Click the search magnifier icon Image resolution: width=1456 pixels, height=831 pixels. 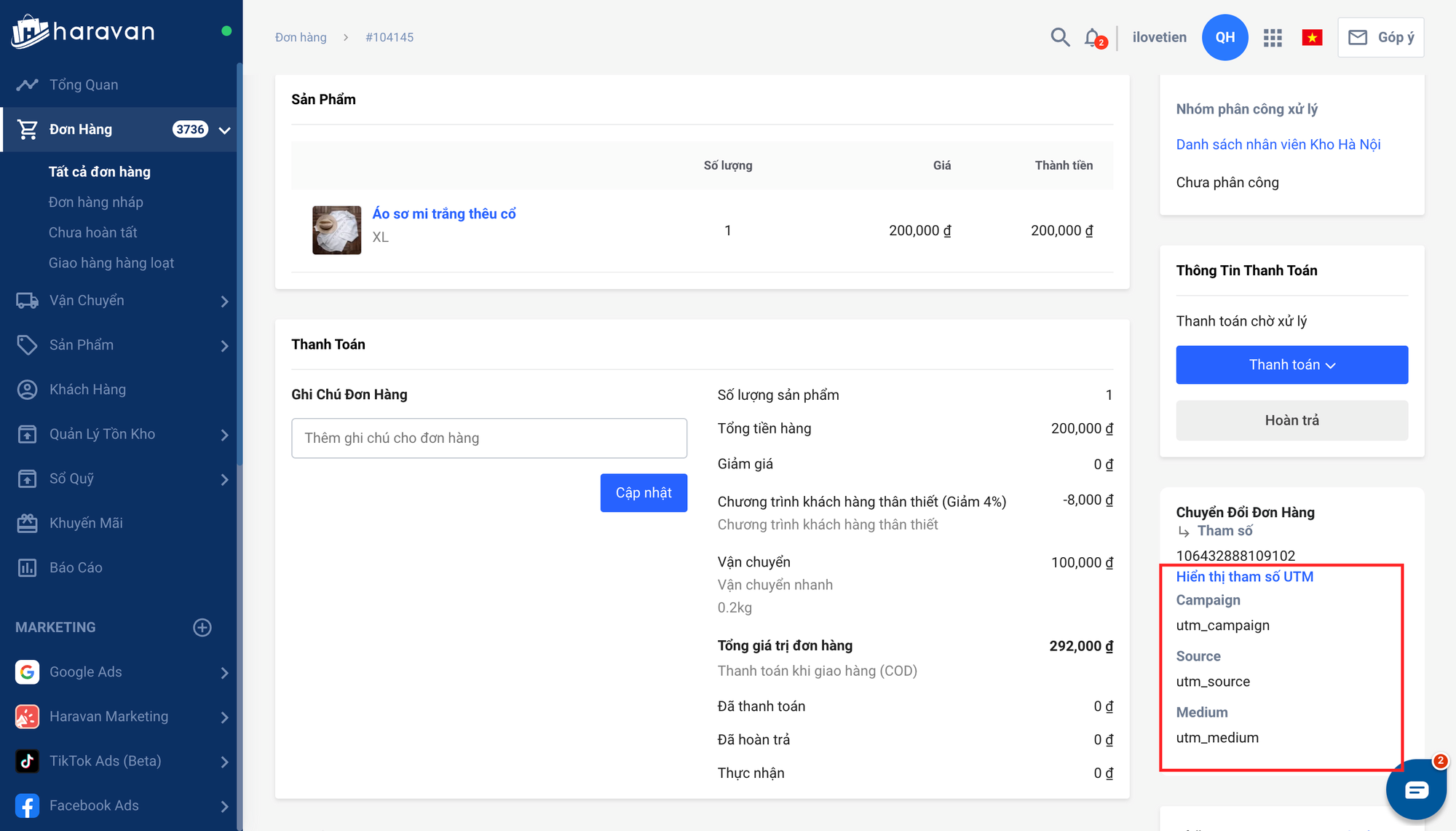(x=1060, y=37)
